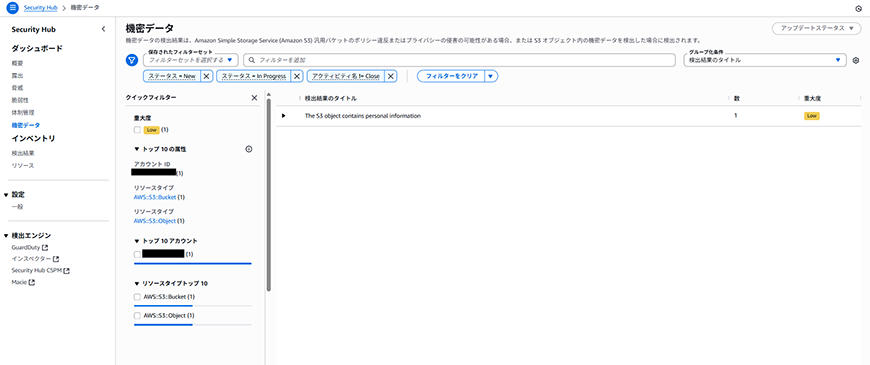Viewport: 870px width, 365px height.
Task: Click the quick filter panel scrollbar
Action: point(269,194)
